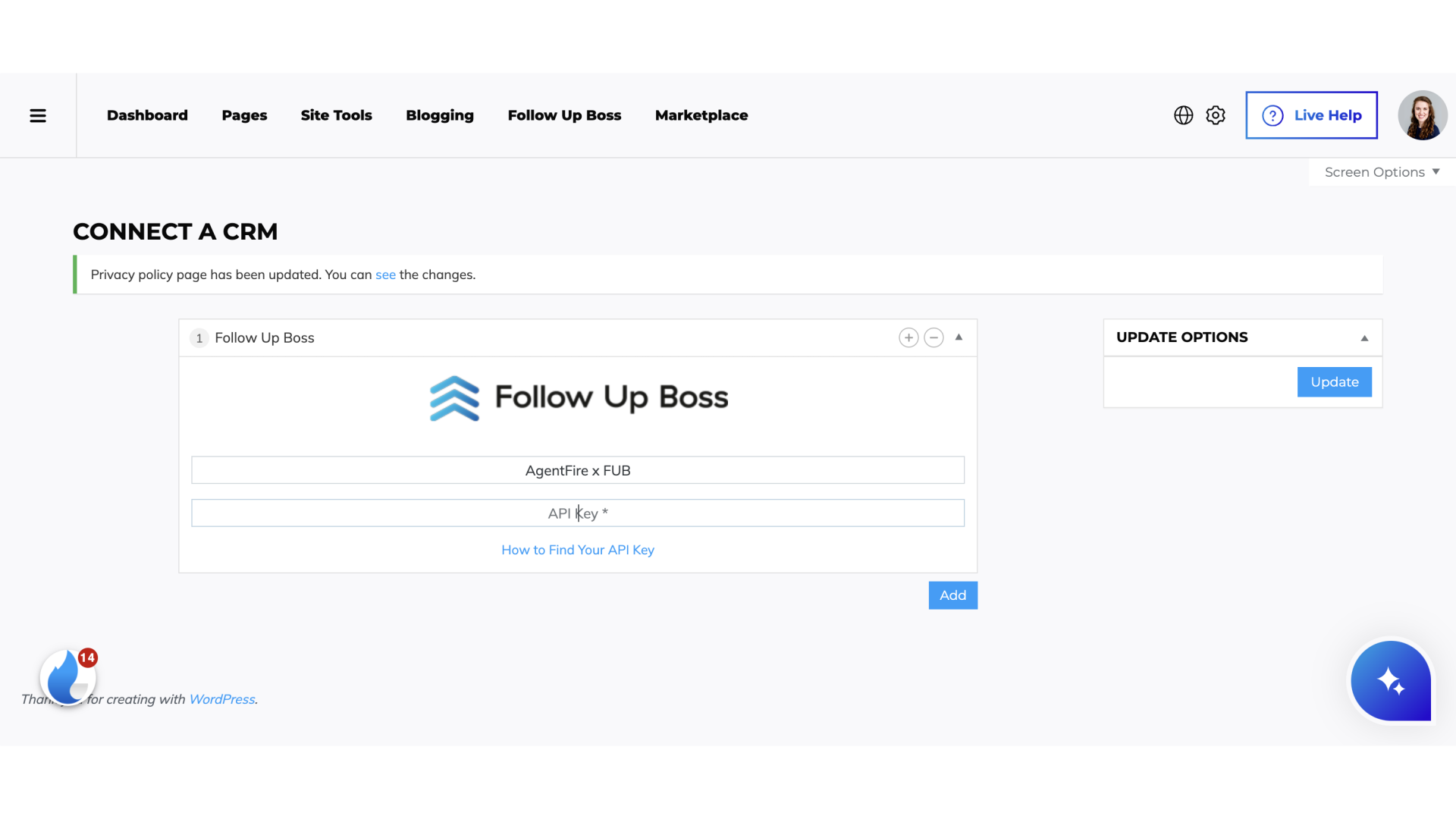
Task: Click the hamburger menu icon
Action: pyautogui.click(x=38, y=115)
